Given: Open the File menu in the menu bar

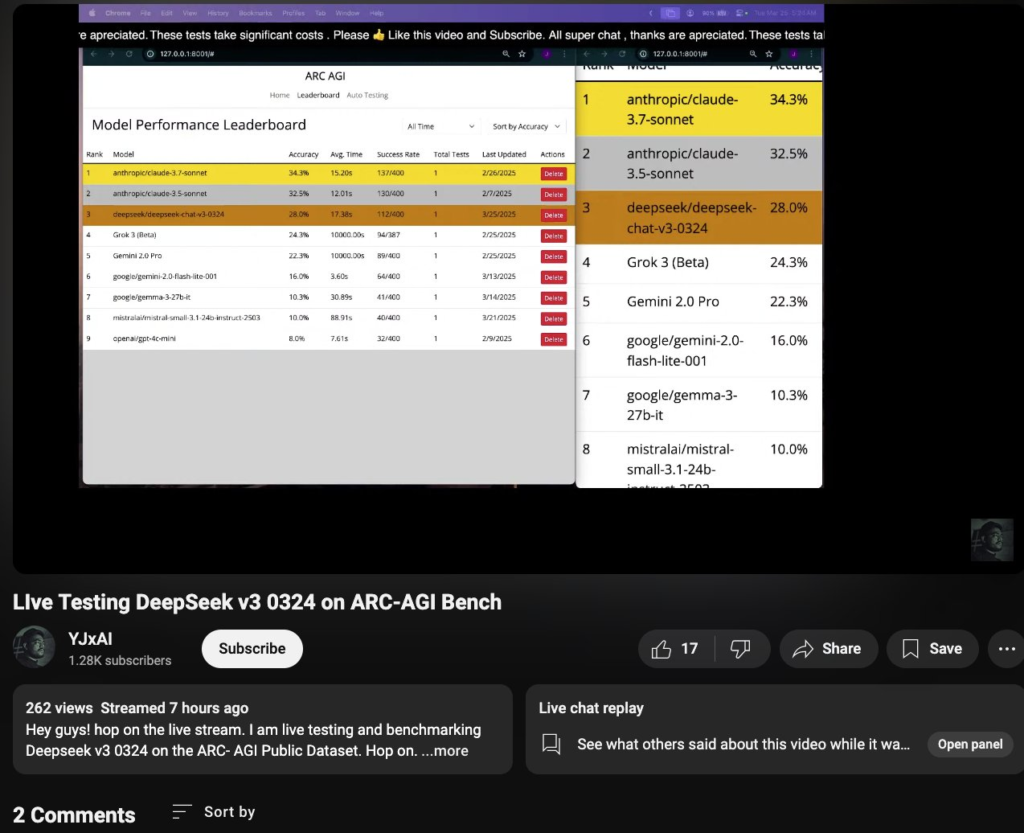Looking at the screenshot, I should [x=145, y=13].
